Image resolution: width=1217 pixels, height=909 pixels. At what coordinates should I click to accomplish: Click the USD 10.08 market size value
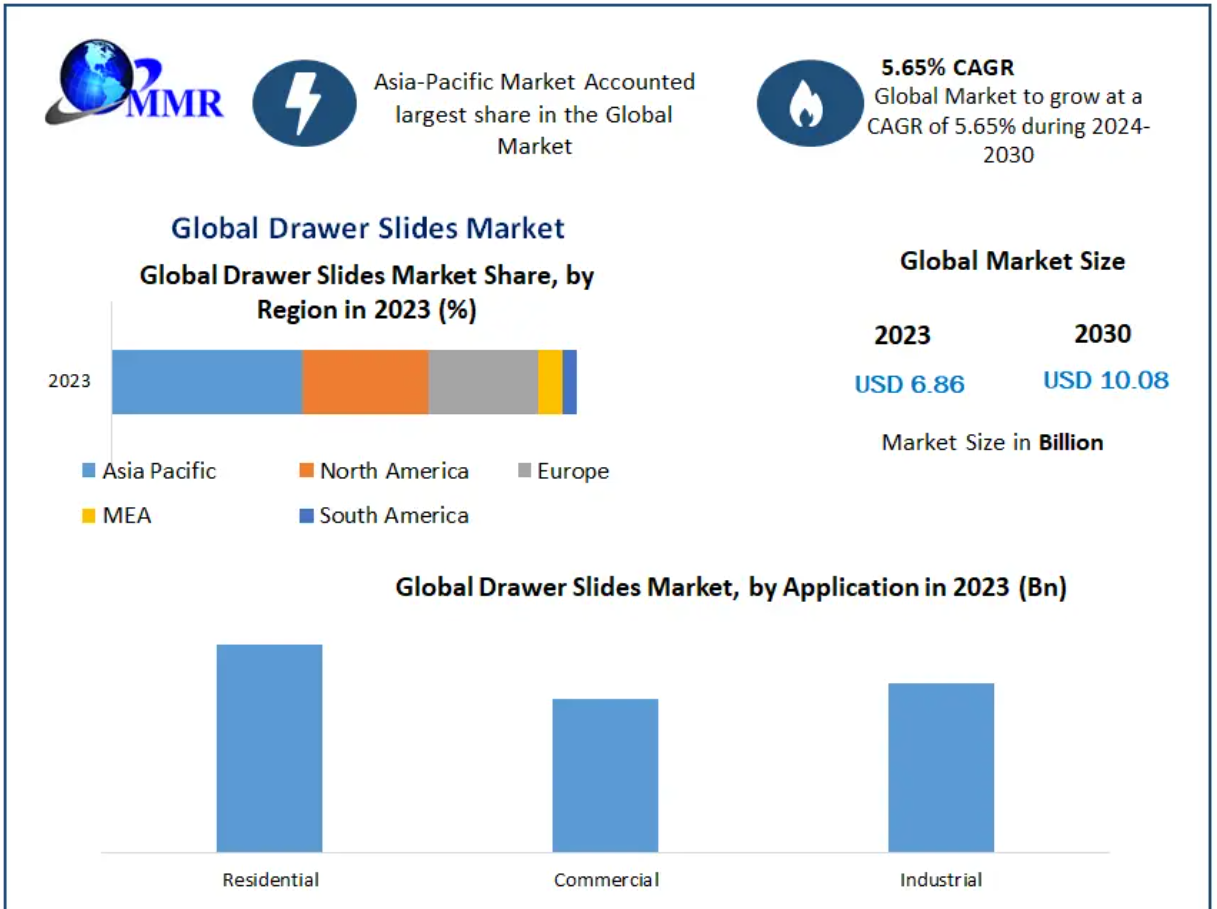1105,381
